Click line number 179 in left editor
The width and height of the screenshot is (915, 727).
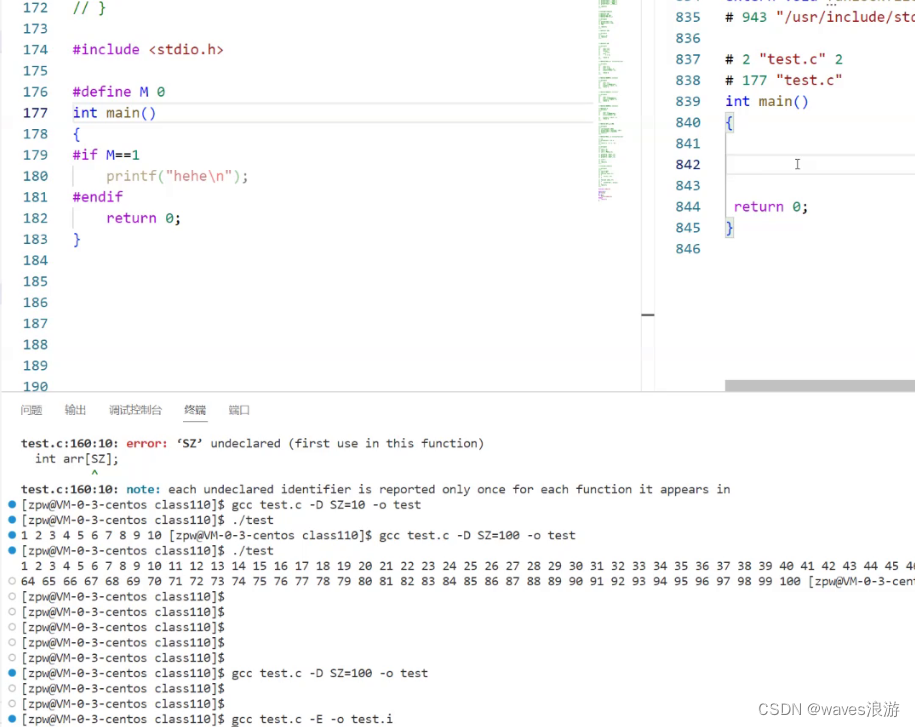(x=35, y=155)
